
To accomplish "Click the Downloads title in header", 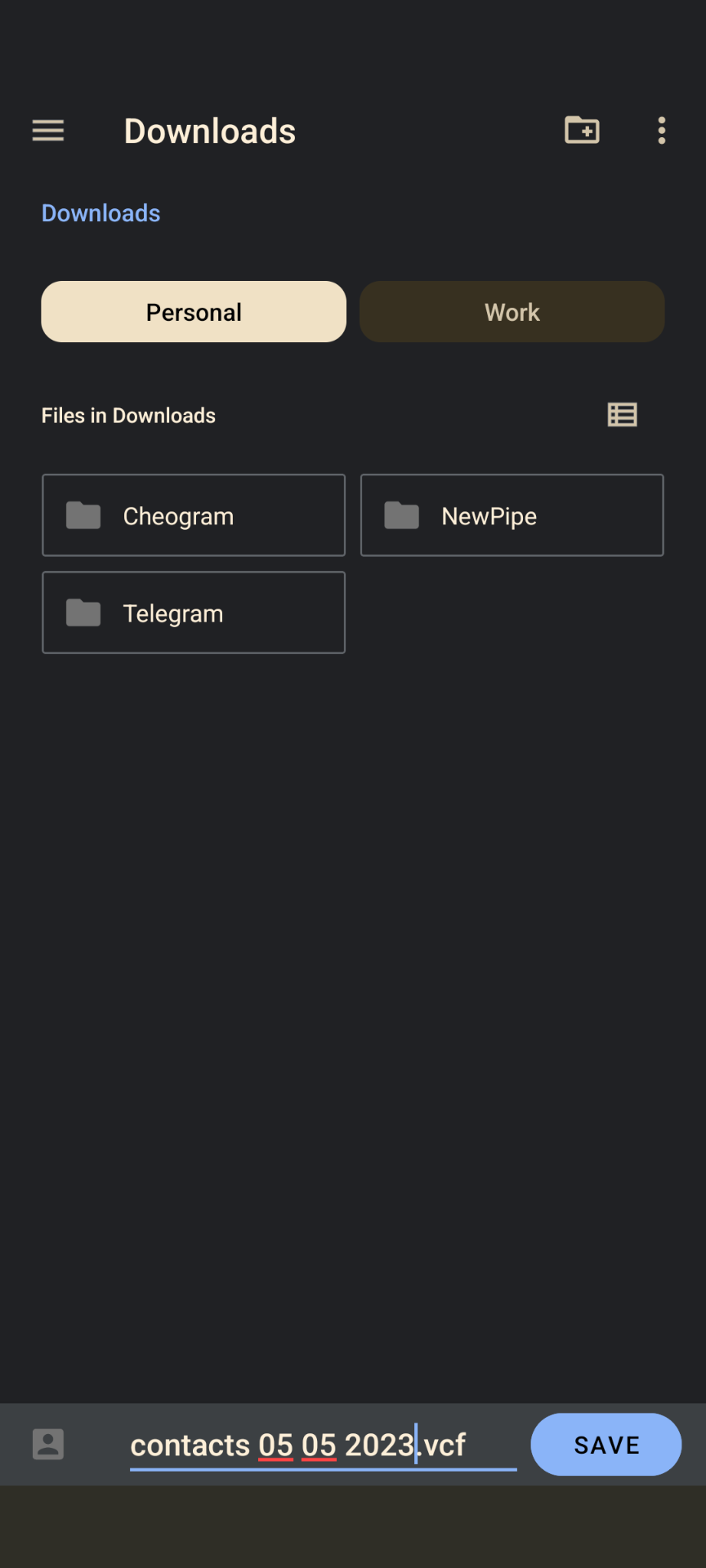I will (210, 131).
